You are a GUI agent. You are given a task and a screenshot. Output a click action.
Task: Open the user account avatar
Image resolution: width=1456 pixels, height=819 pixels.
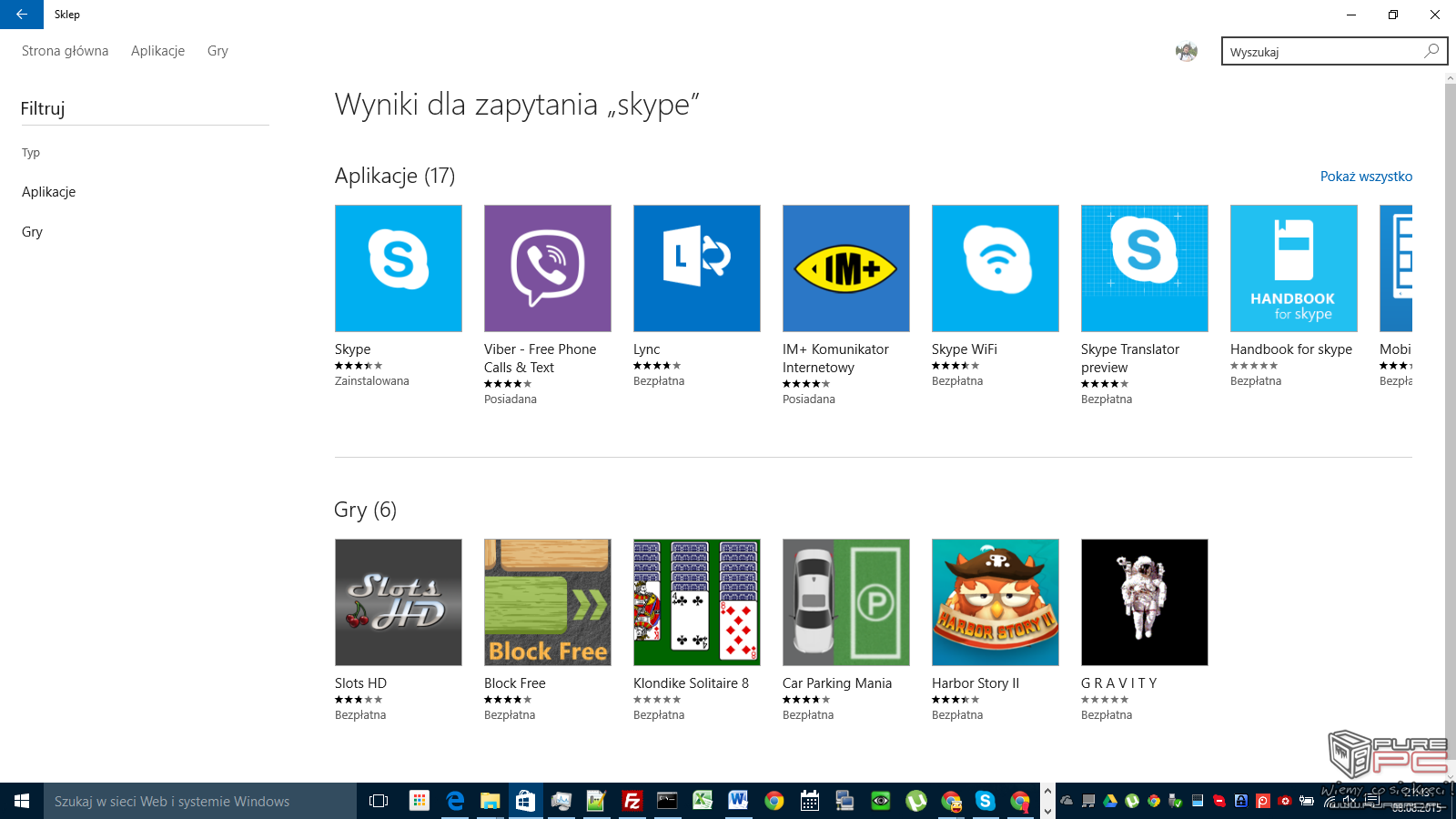click(1186, 52)
